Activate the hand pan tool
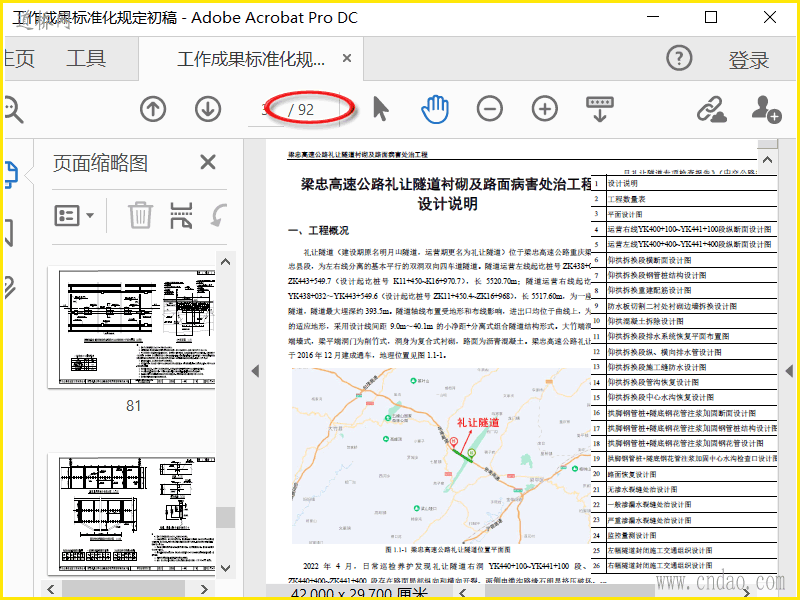The image size is (800, 600). point(435,109)
